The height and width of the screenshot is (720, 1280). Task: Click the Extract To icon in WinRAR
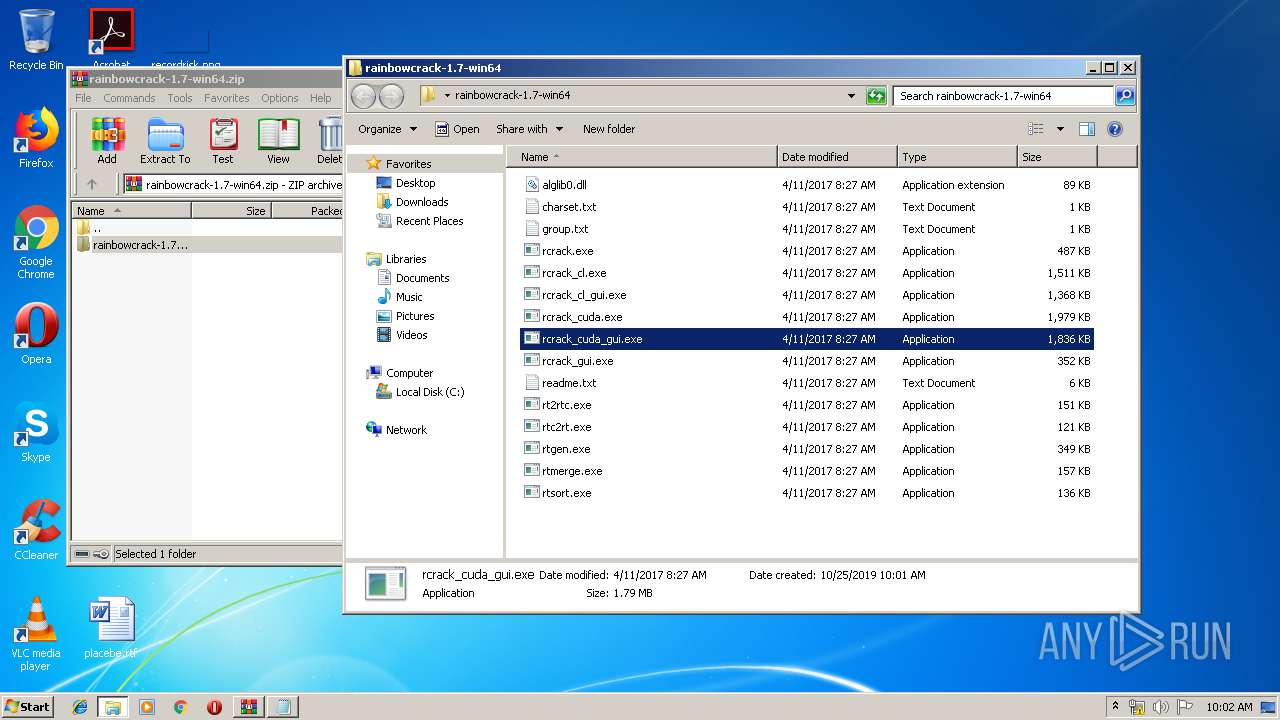pos(165,140)
